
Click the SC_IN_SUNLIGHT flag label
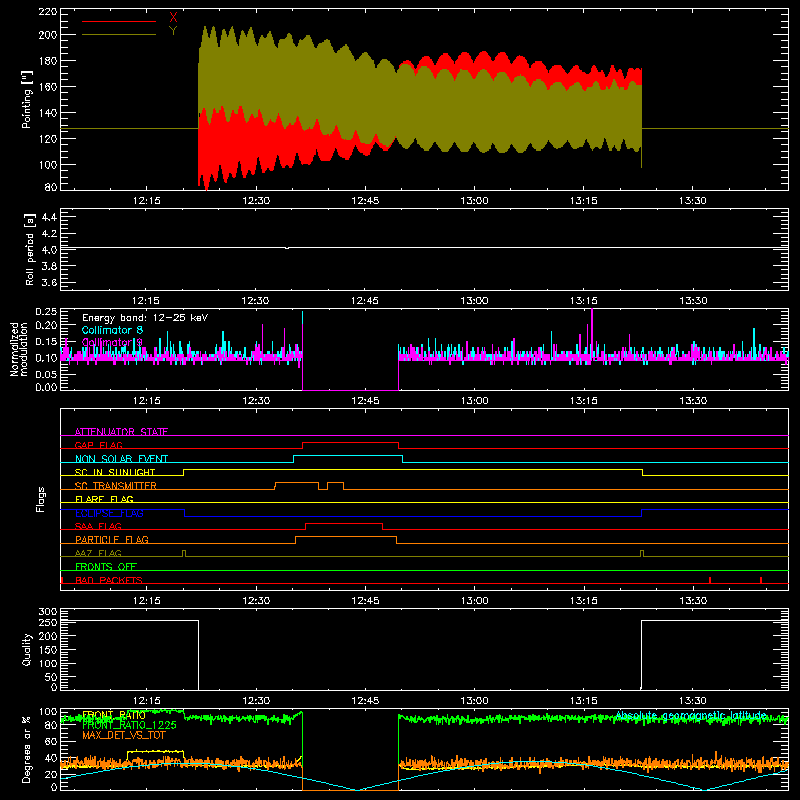point(115,472)
